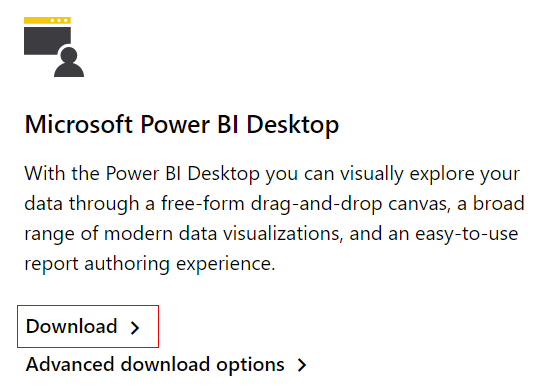The width and height of the screenshot is (541, 389).
Task: Click the phrase drag-and-drop in the description
Action: click(x=316, y=204)
